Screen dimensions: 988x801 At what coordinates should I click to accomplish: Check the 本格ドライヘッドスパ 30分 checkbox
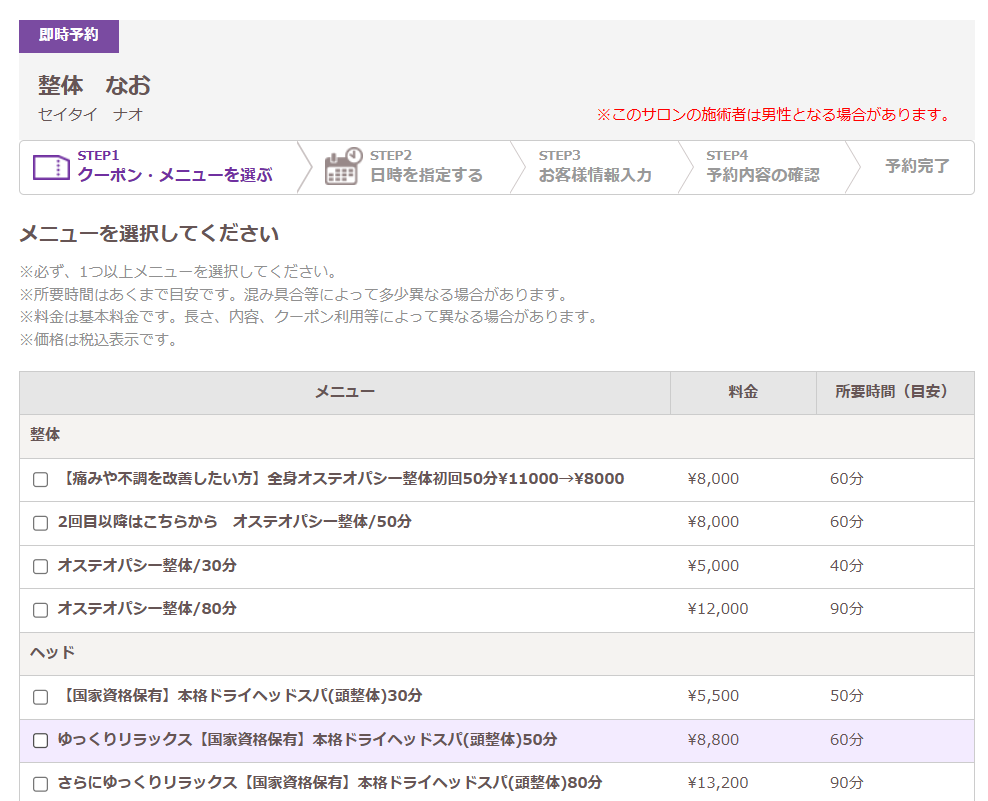[x=41, y=697]
